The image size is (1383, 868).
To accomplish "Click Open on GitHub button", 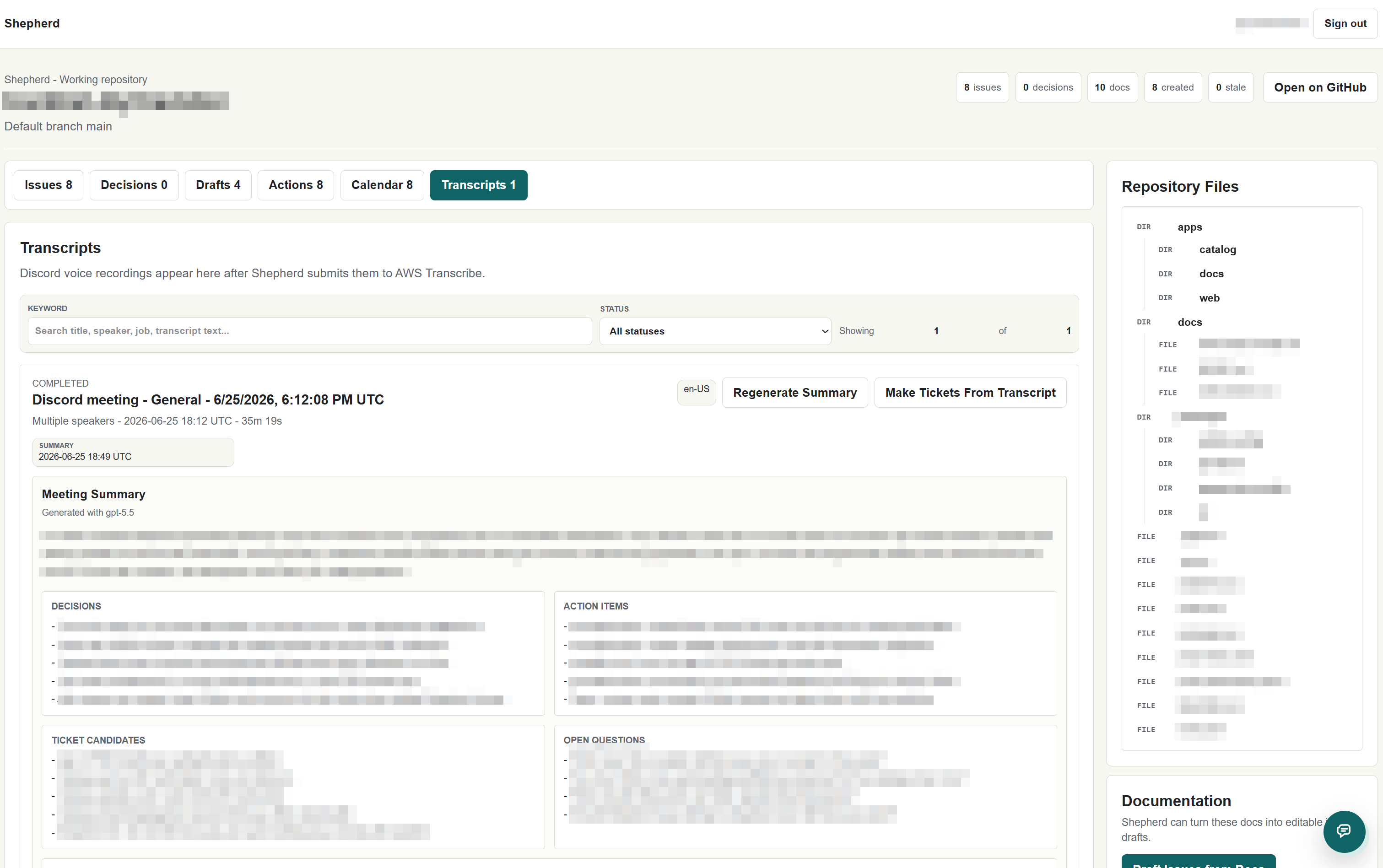I will 1319,87.
